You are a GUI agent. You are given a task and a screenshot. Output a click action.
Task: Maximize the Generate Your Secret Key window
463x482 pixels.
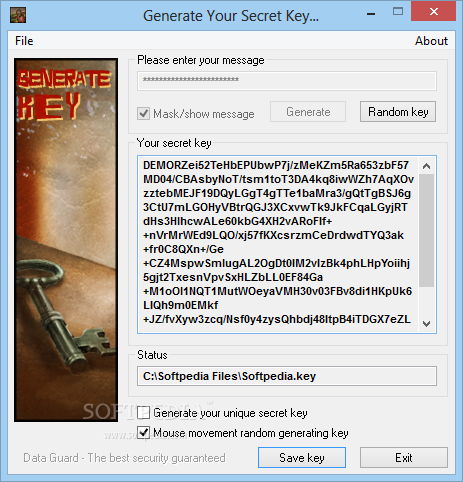[398, 12]
